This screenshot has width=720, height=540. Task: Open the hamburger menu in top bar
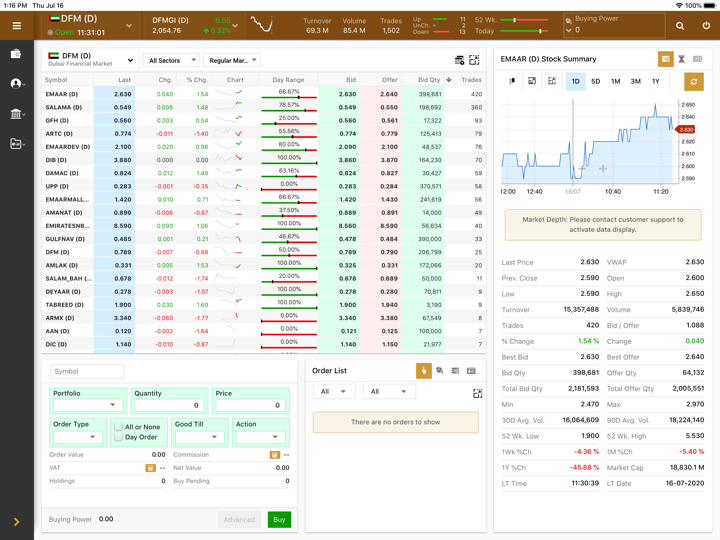(x=16, y=25)
